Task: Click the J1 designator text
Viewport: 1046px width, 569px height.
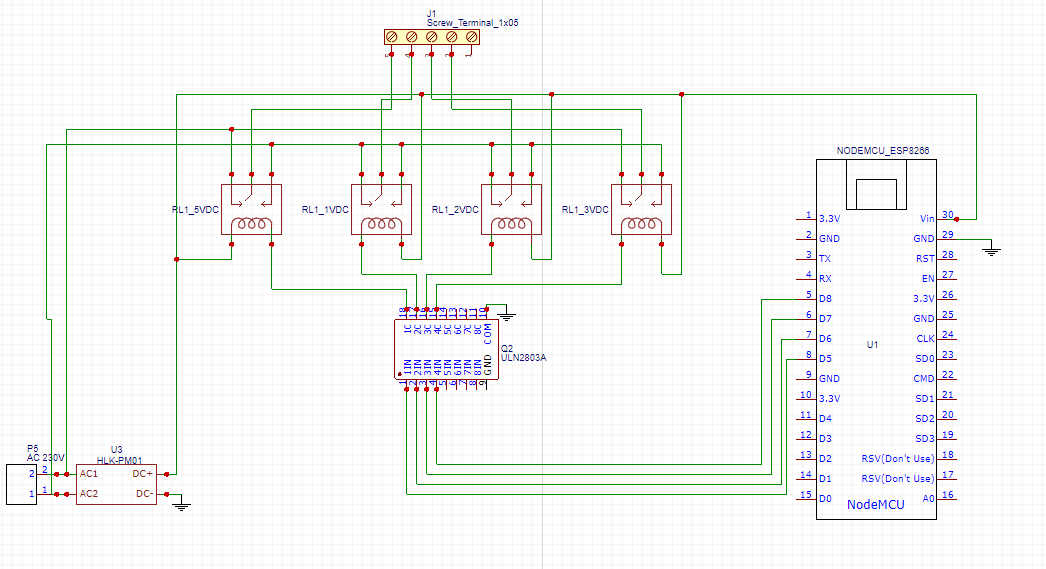Action: point(432,14)
